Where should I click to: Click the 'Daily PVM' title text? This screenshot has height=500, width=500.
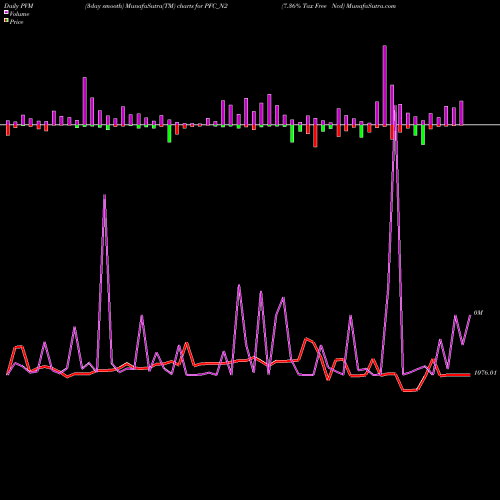click(x=19, y=6)
